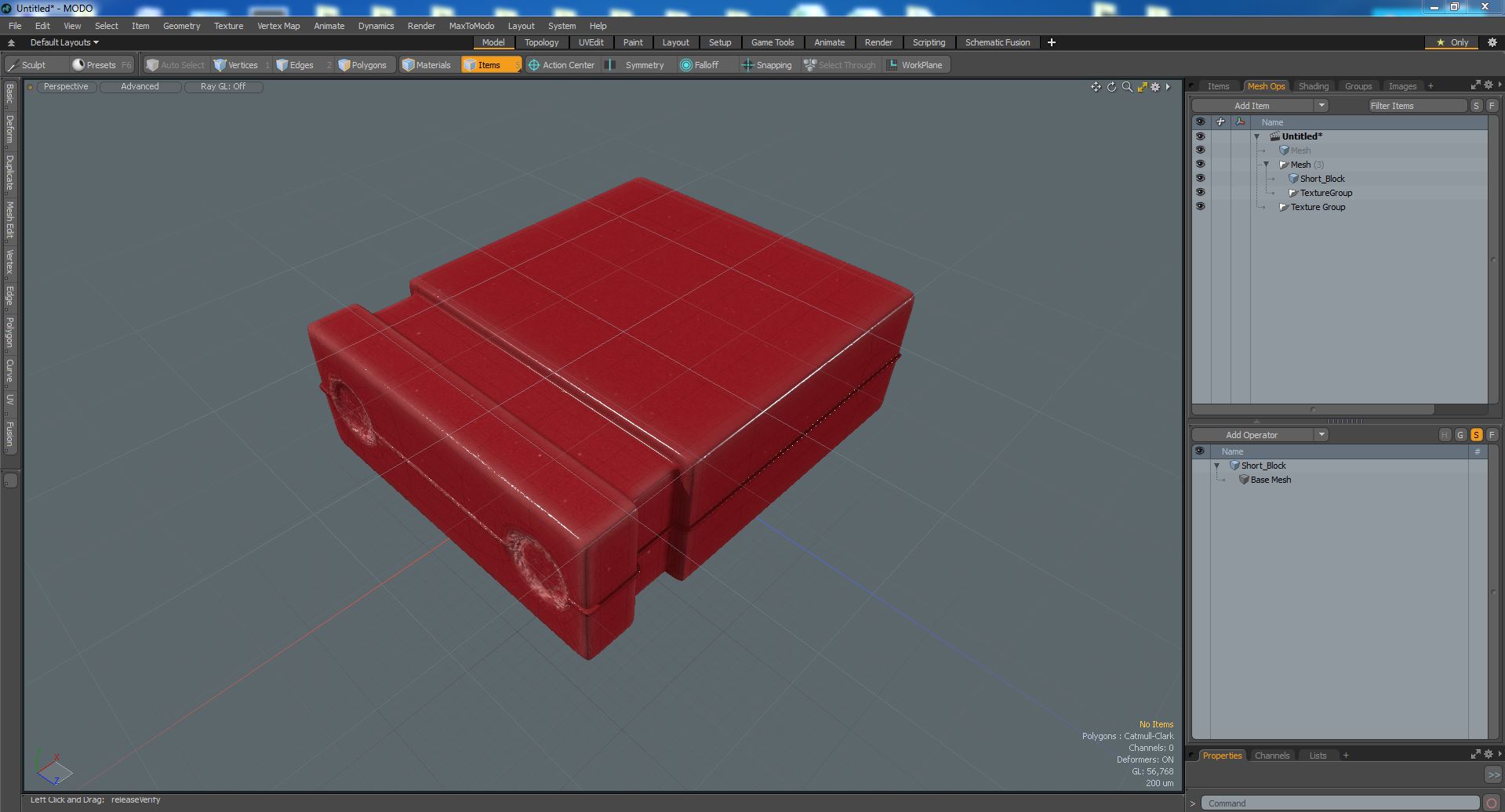Open the Presets browser
This screenshot has height=812, width=1505.
pos(100,65)
